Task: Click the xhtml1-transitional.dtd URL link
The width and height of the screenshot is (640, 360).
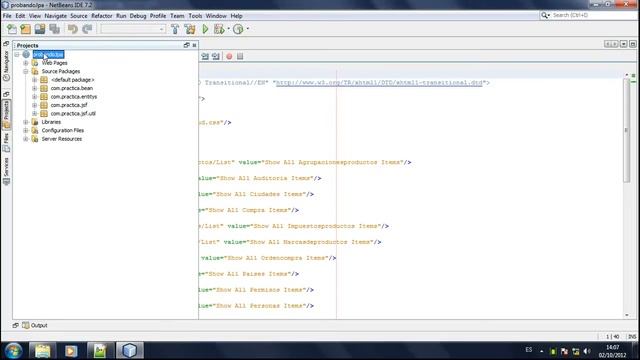Action: (379, 82)
